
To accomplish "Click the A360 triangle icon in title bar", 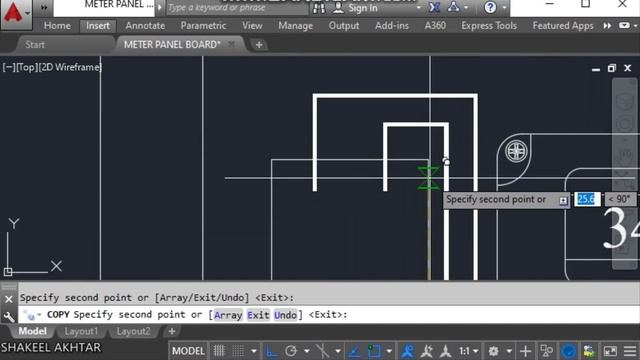I will (453, 7).
